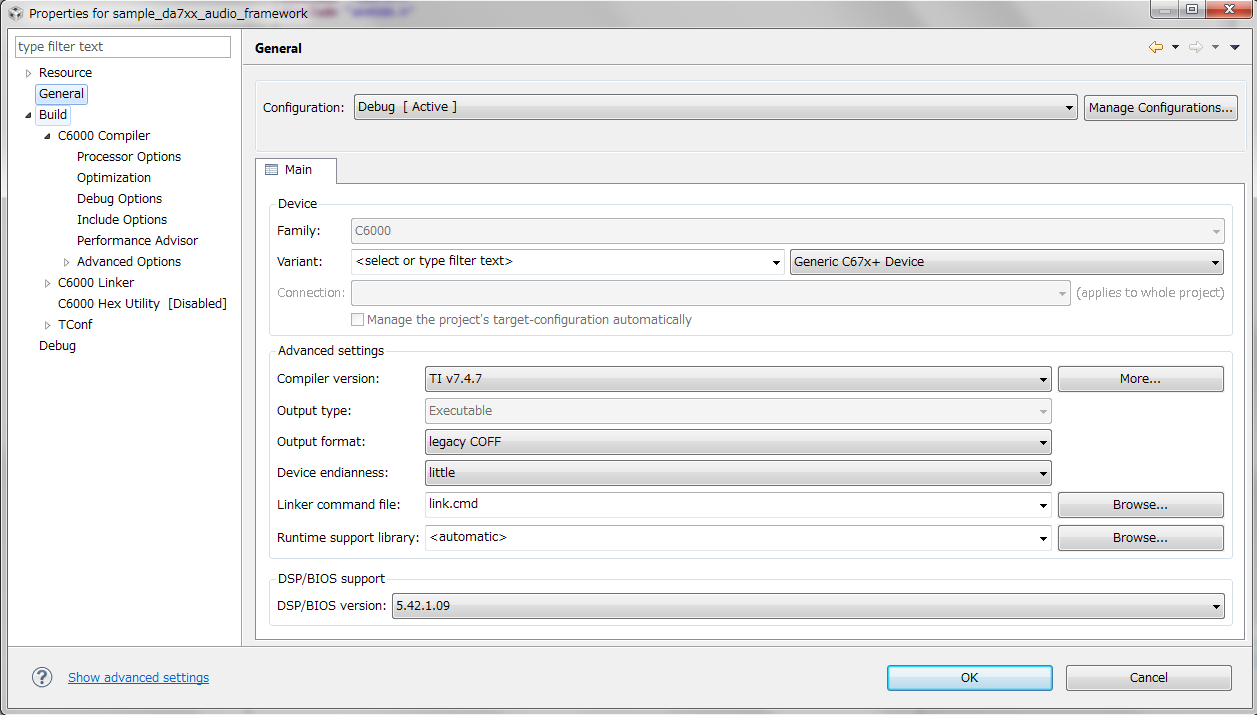Open the Linker command file dropdown arrow

click(1044, 505)
